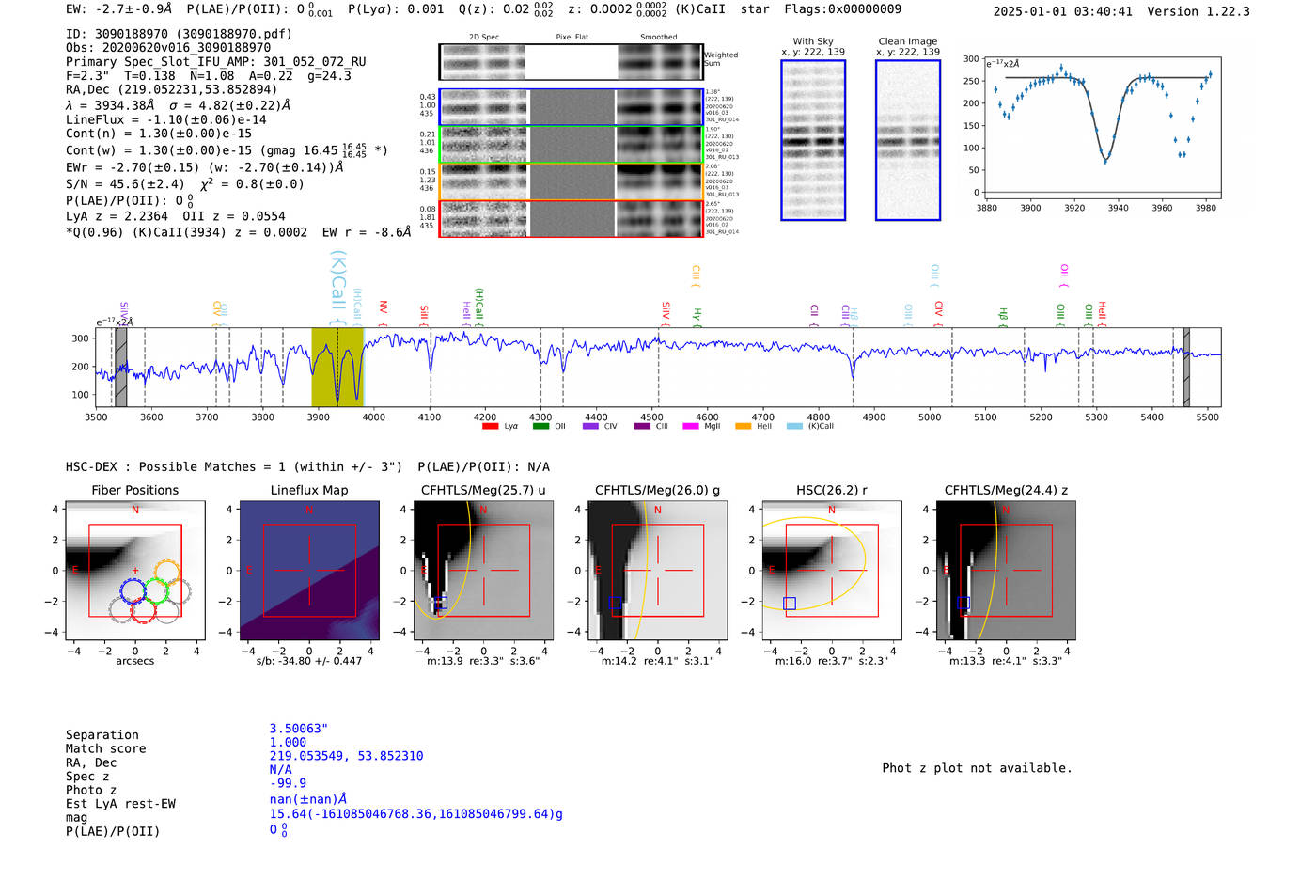Click the blue square marker in HSC r image
1316x896 pixels.
point(790,604)
